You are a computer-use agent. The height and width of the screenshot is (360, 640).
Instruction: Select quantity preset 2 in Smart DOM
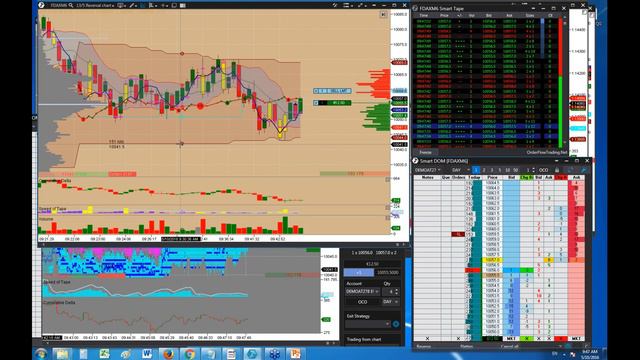click(x=484, y=170)
